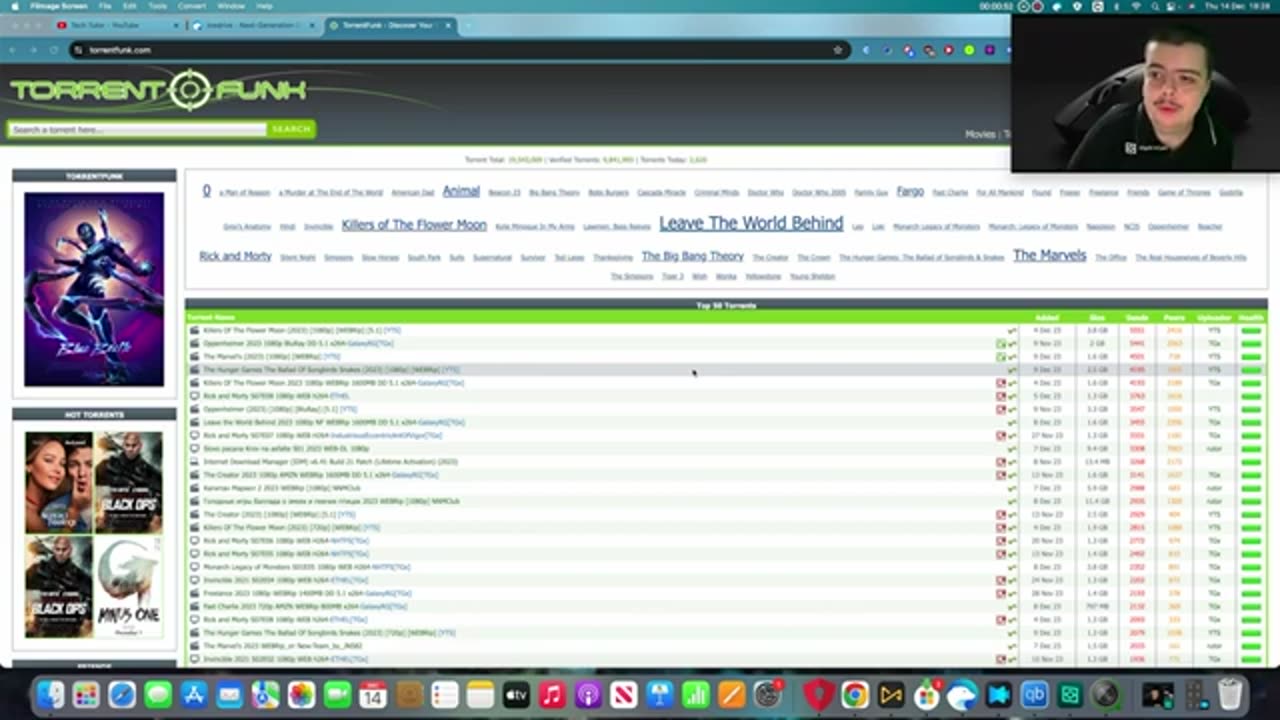Focus the Search a torrent field
The image size is (1280, 720).
138,129
